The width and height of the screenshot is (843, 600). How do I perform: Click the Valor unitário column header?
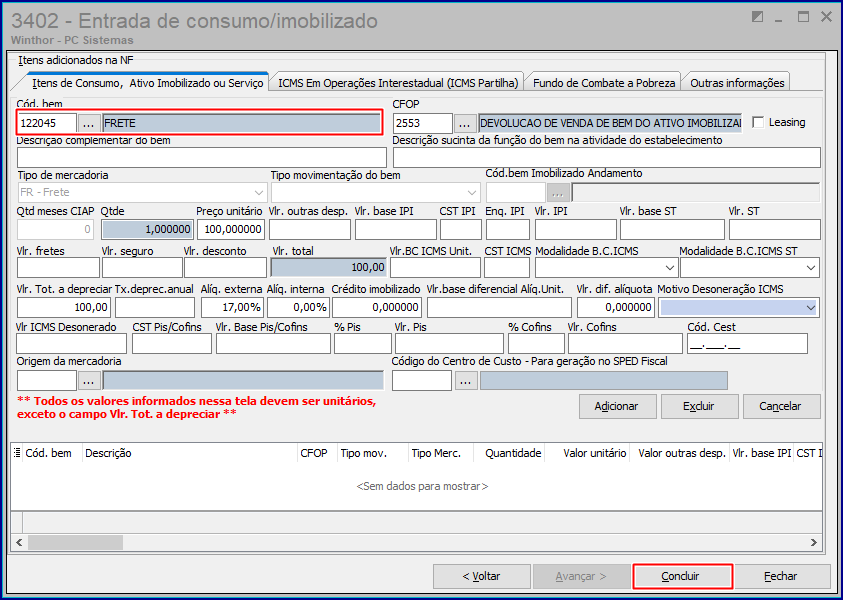tap(587, 453)
